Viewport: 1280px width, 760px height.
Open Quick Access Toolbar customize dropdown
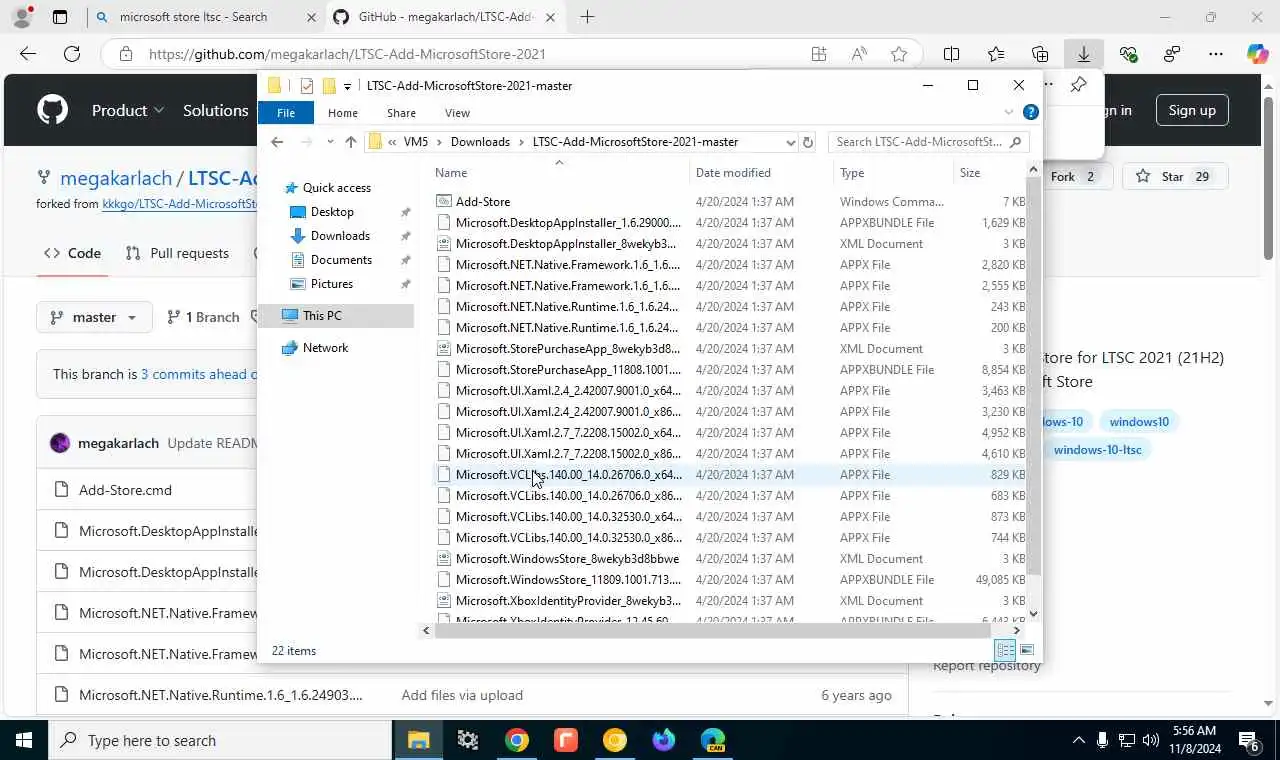[x=347, y=86]
